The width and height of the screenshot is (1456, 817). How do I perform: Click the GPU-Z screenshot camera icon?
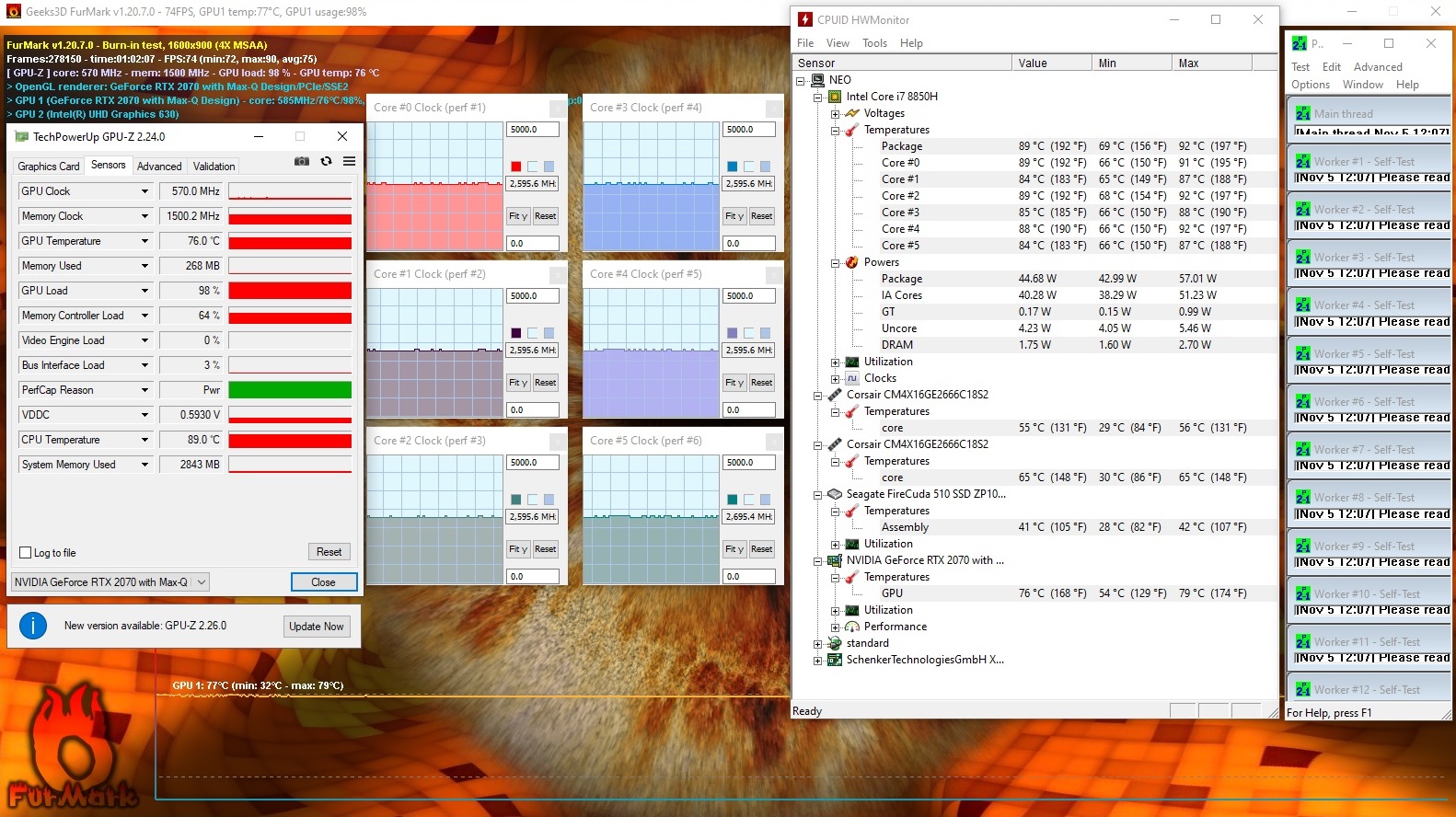pos(302,161)
